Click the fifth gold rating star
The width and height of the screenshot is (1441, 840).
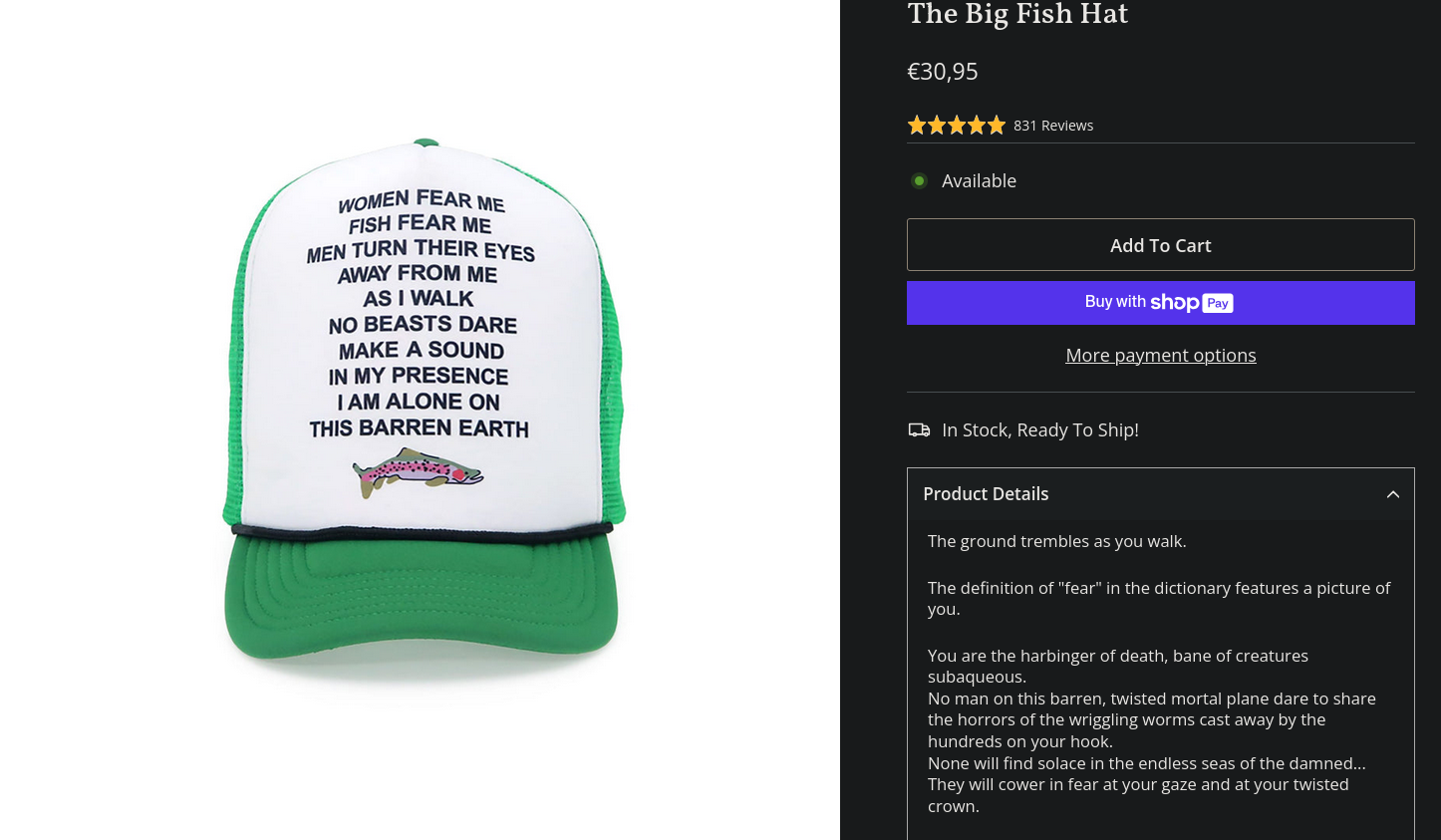997,126
